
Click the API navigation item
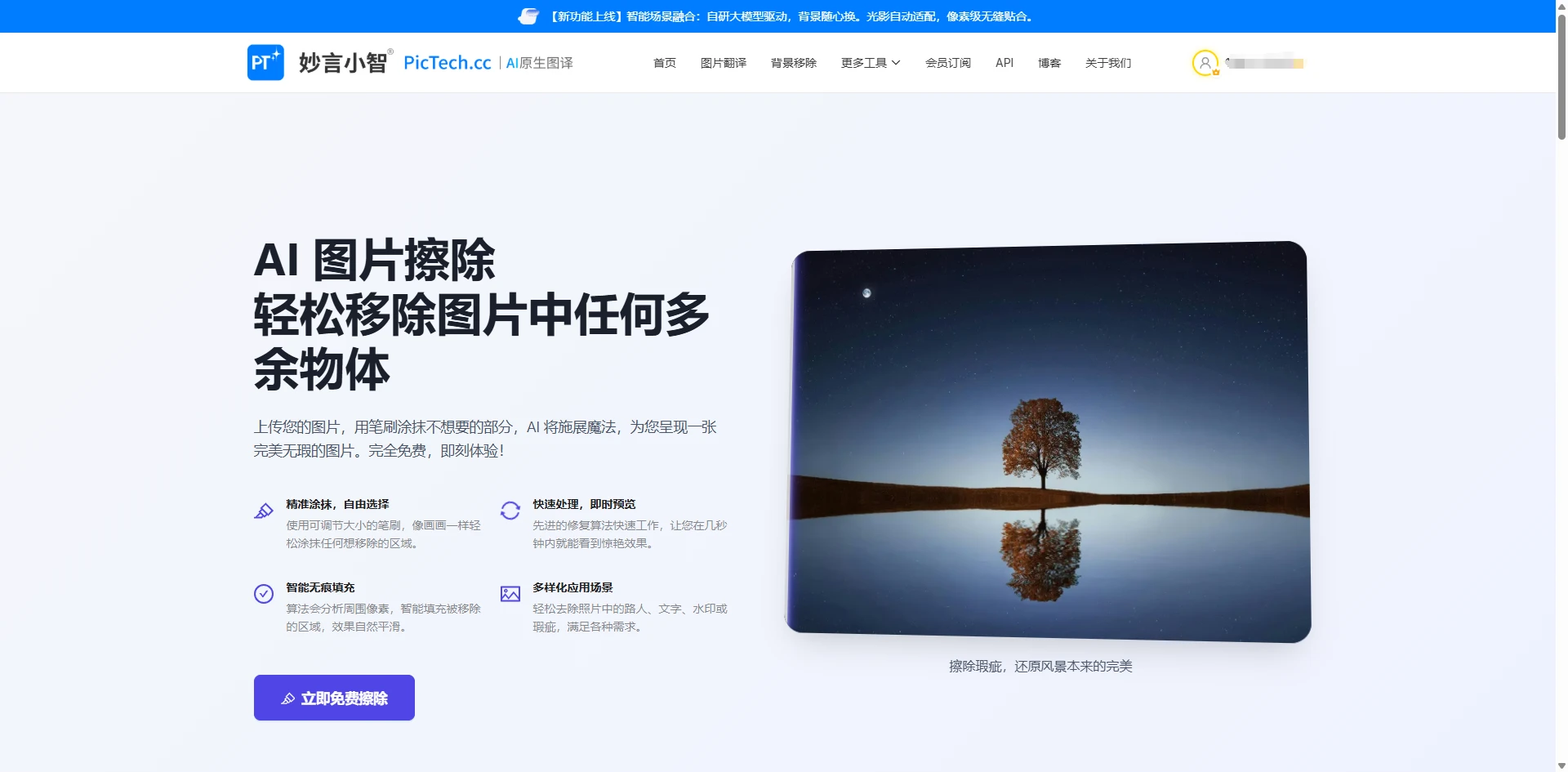[1004, 62]
